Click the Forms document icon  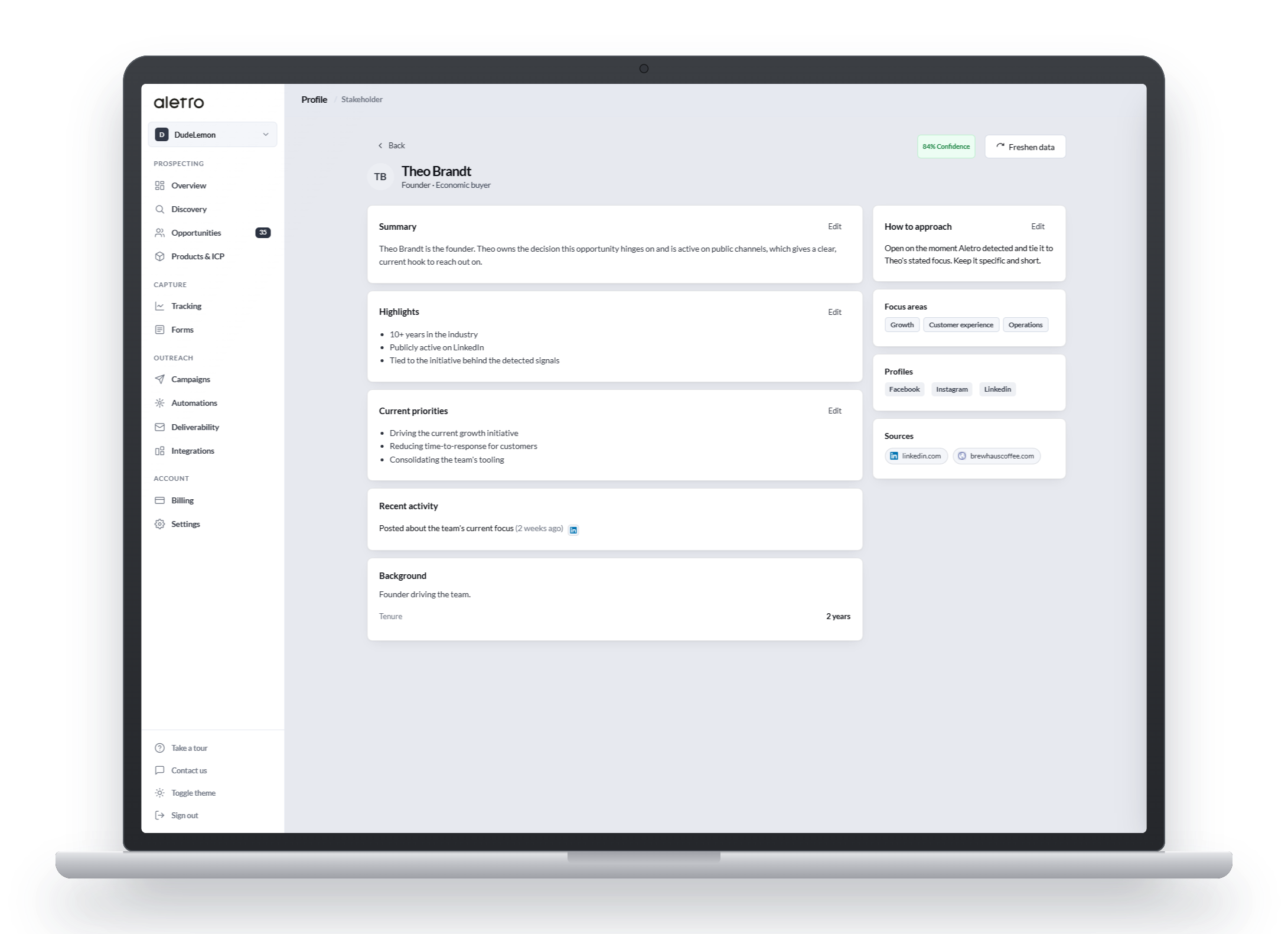coord(159,330)
